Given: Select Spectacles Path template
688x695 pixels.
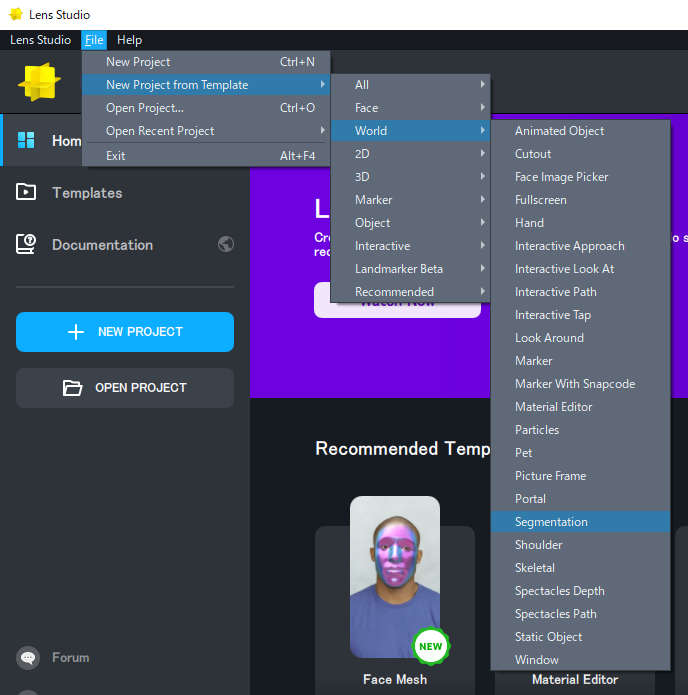Looking at the screenshot, I should pyautogui.click(x=580, y=614).
